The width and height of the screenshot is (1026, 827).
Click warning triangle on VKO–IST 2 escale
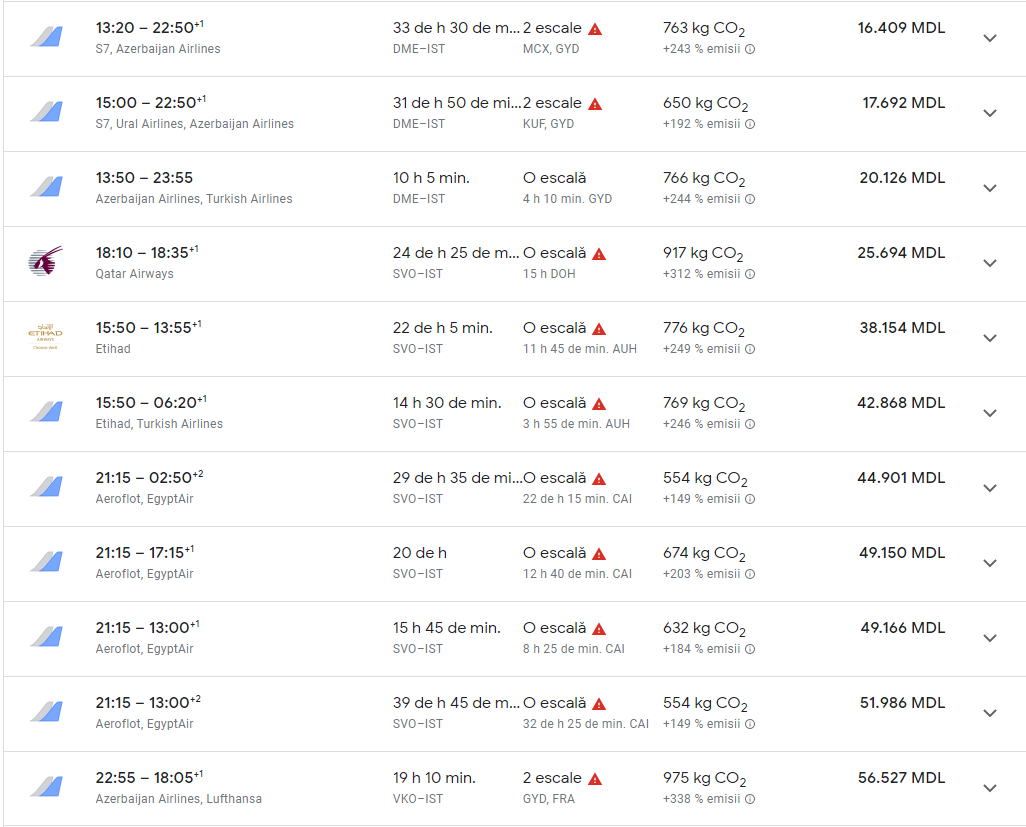596,779
